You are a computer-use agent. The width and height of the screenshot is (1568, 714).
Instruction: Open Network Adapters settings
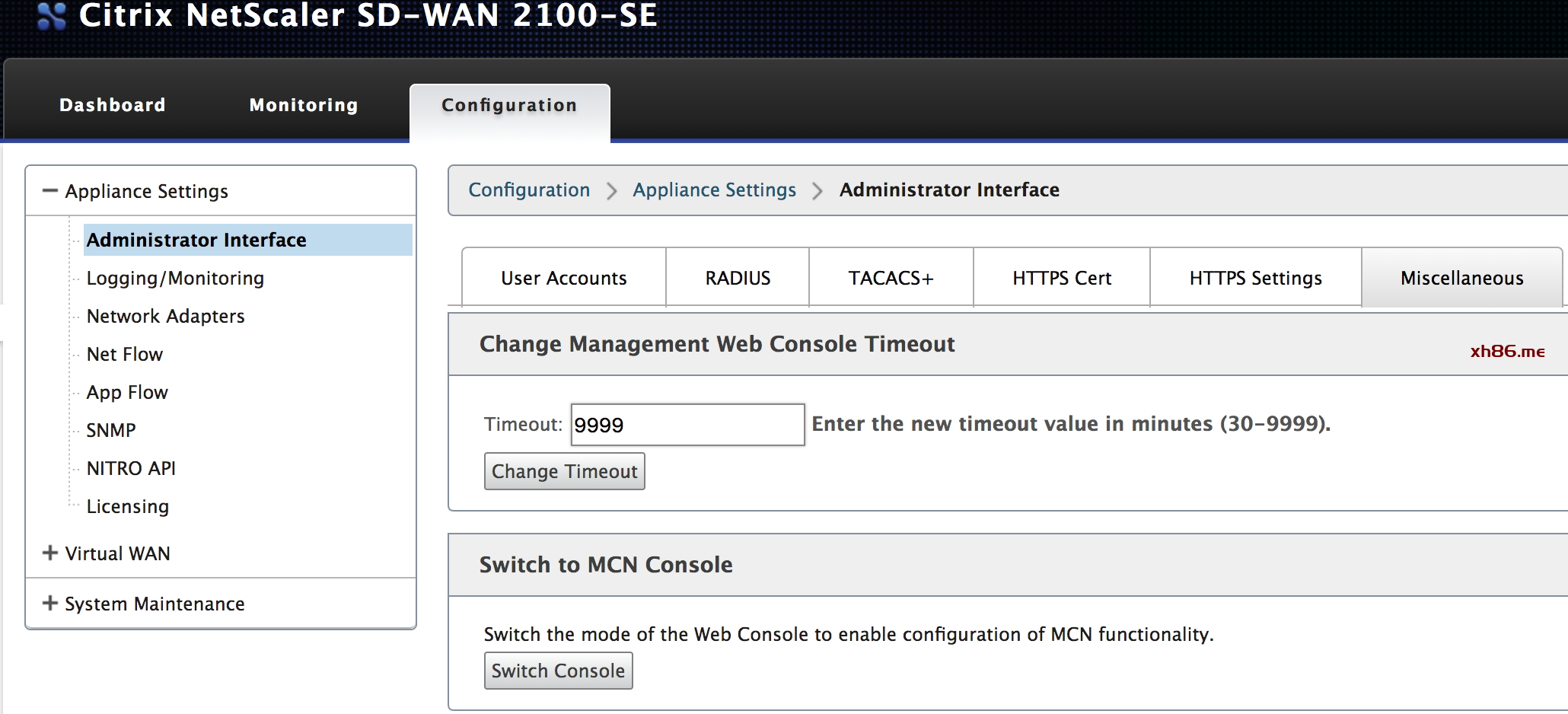[165, 316]
